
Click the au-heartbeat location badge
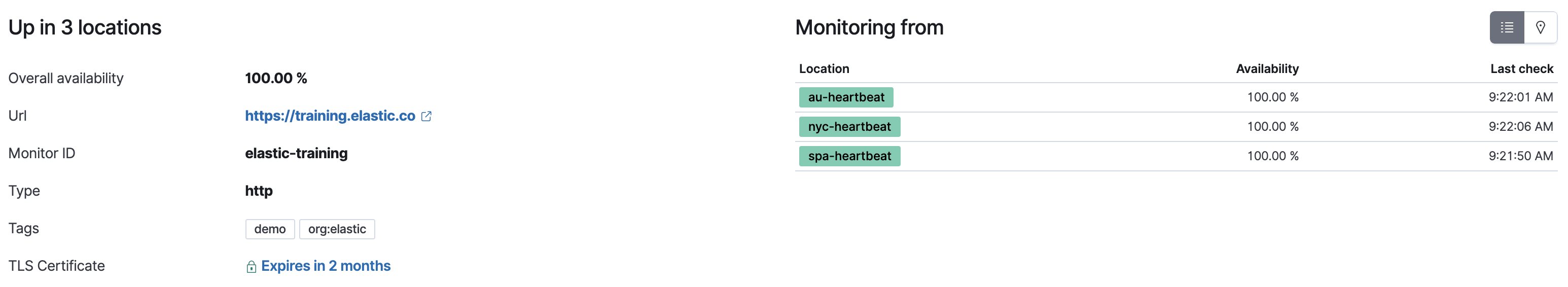(x=845, y=97)
